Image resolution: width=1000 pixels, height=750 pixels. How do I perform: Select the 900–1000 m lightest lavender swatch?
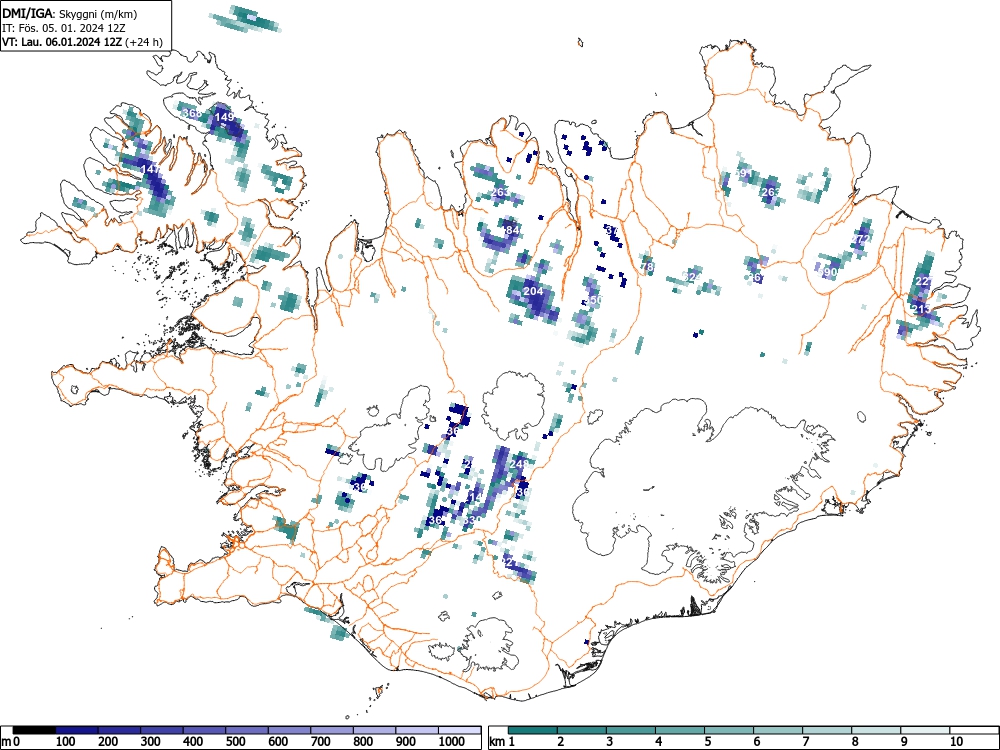coord(417,730)
